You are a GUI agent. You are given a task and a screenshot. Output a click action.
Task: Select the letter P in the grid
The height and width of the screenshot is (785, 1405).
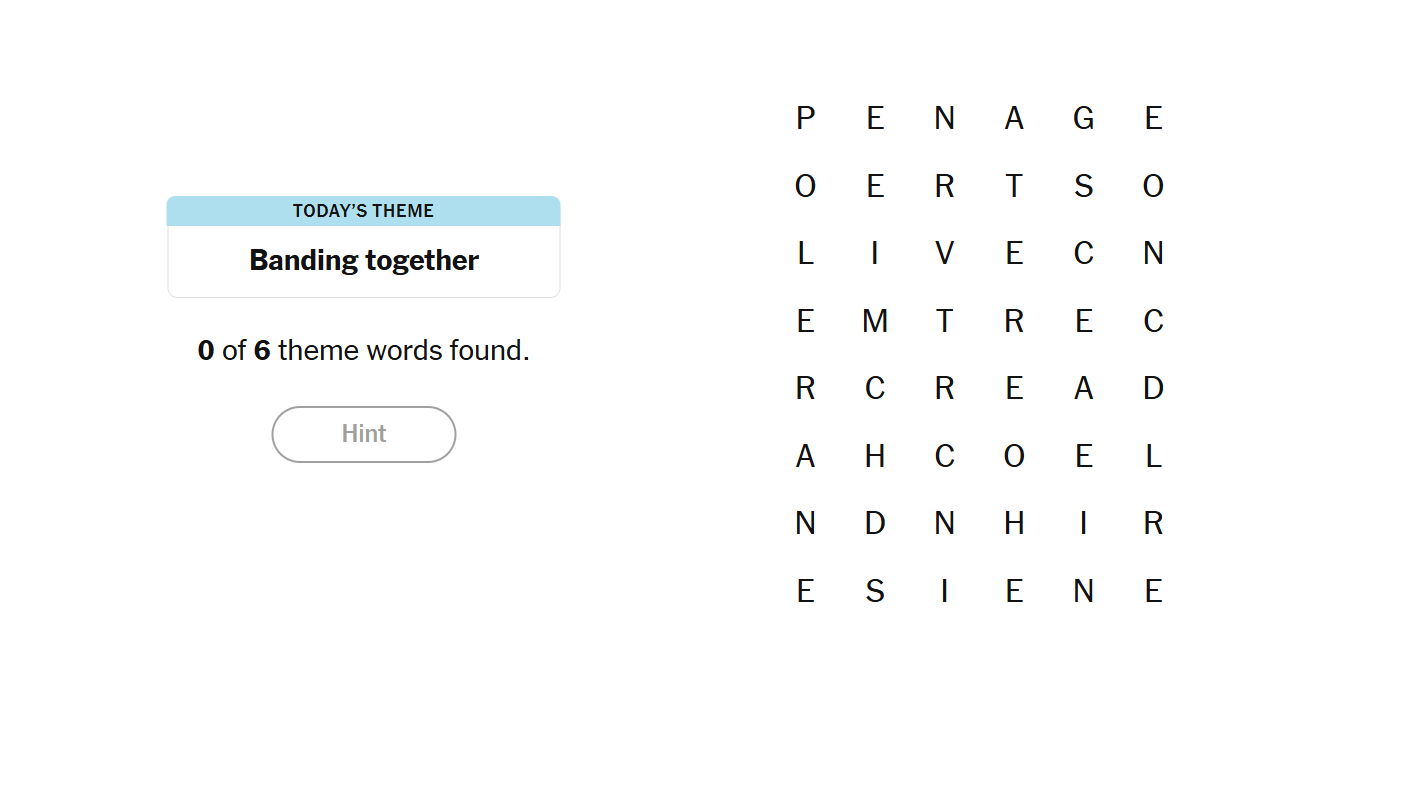click(805, 119)
